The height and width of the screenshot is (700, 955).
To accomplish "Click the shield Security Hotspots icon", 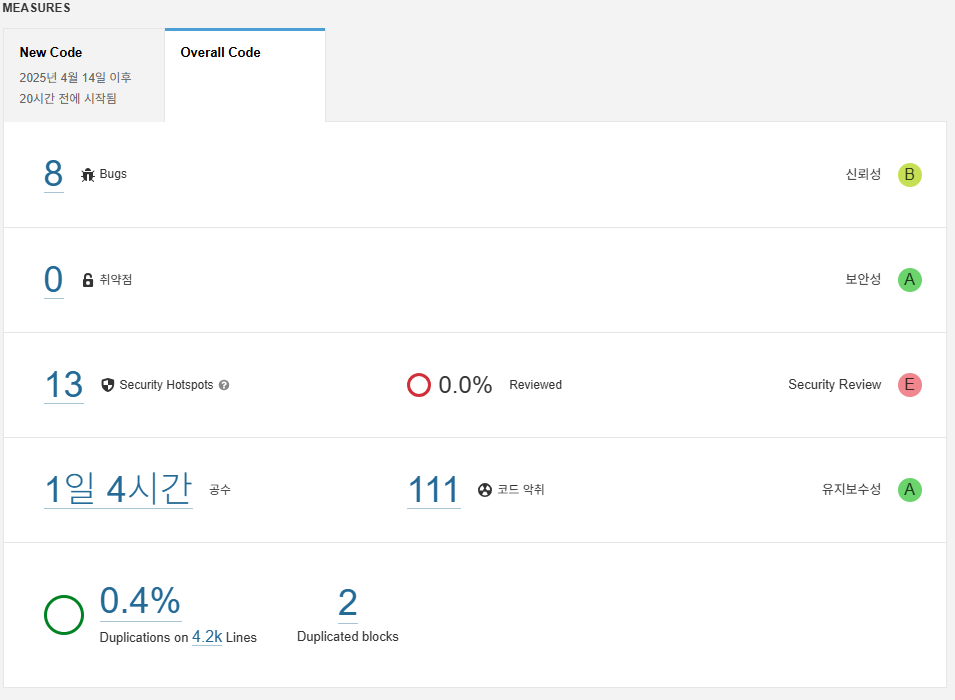I will click(x=108, y=385).
